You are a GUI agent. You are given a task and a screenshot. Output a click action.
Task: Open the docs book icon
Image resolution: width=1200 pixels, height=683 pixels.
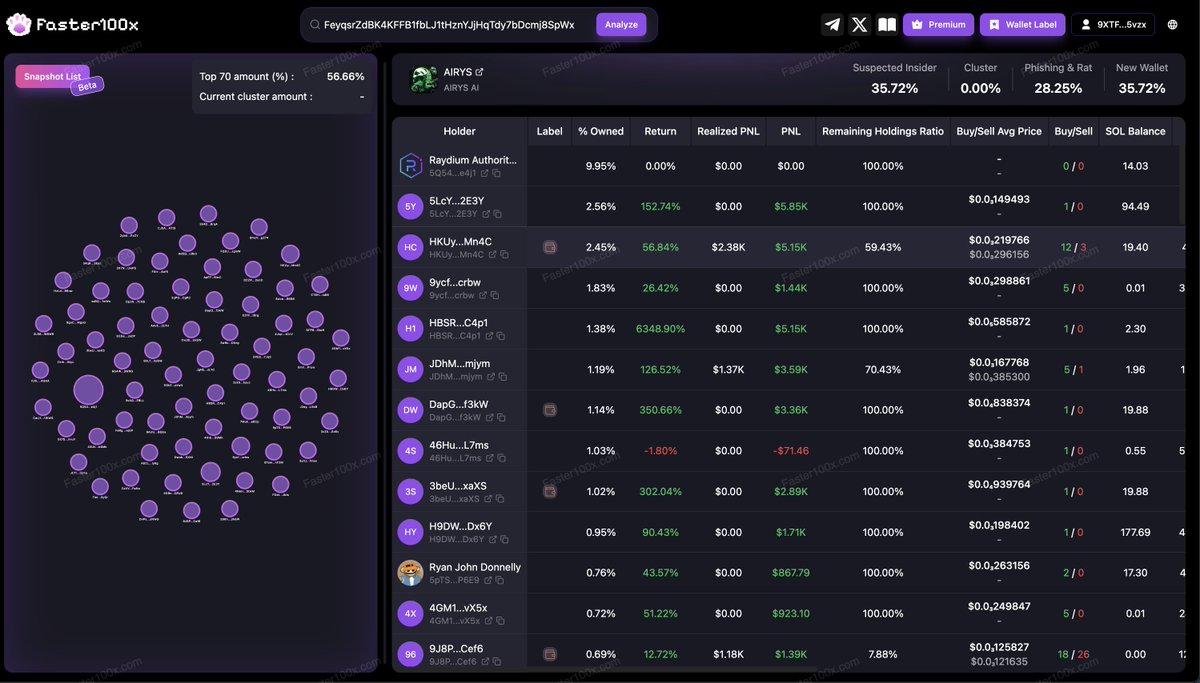point(887,25)
